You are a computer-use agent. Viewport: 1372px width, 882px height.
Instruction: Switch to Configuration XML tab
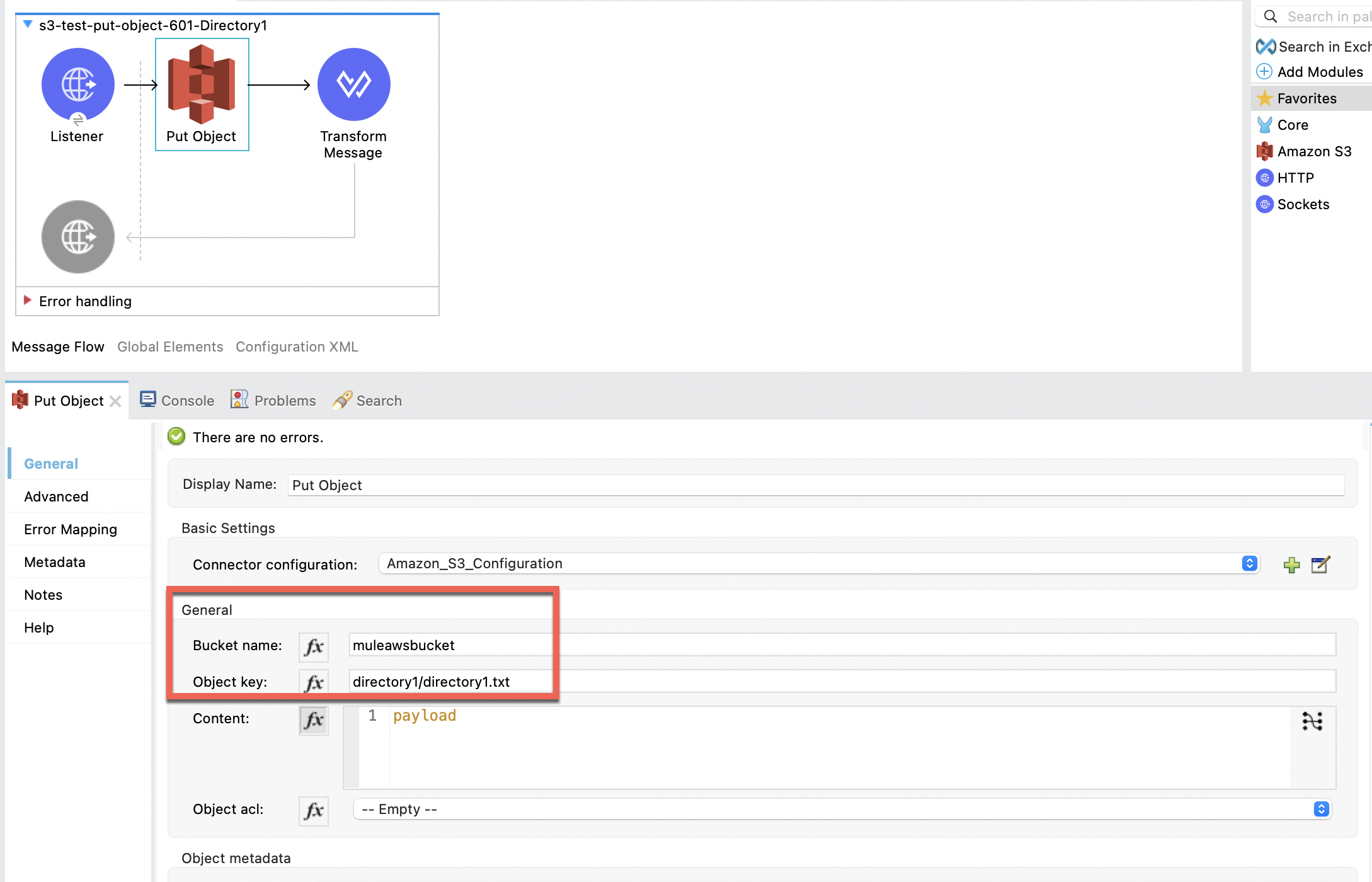point(297,346)
